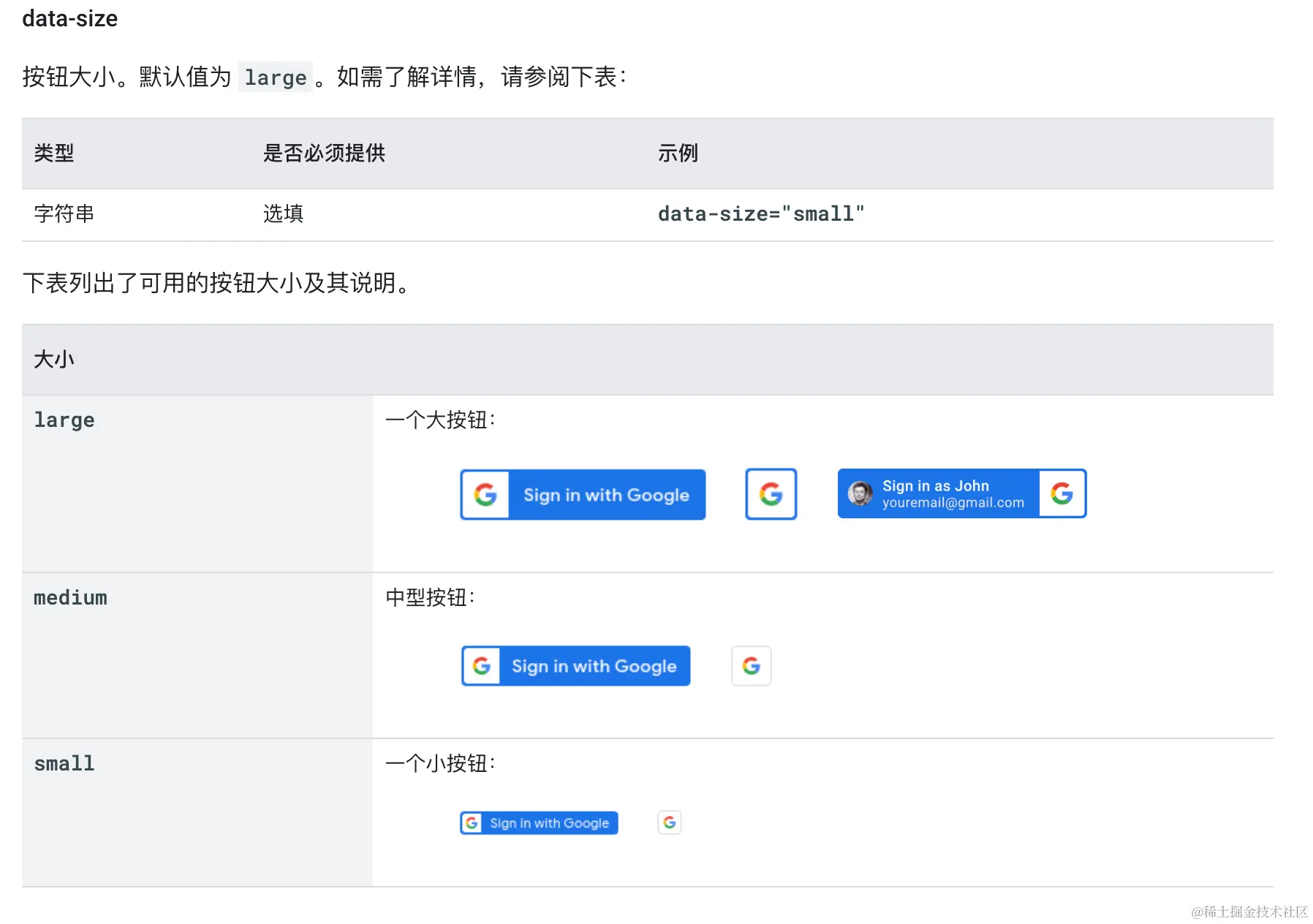Click the 'large' size row label
The image size is (1313, 924).
pyautogui.click(x=64, y=420)
